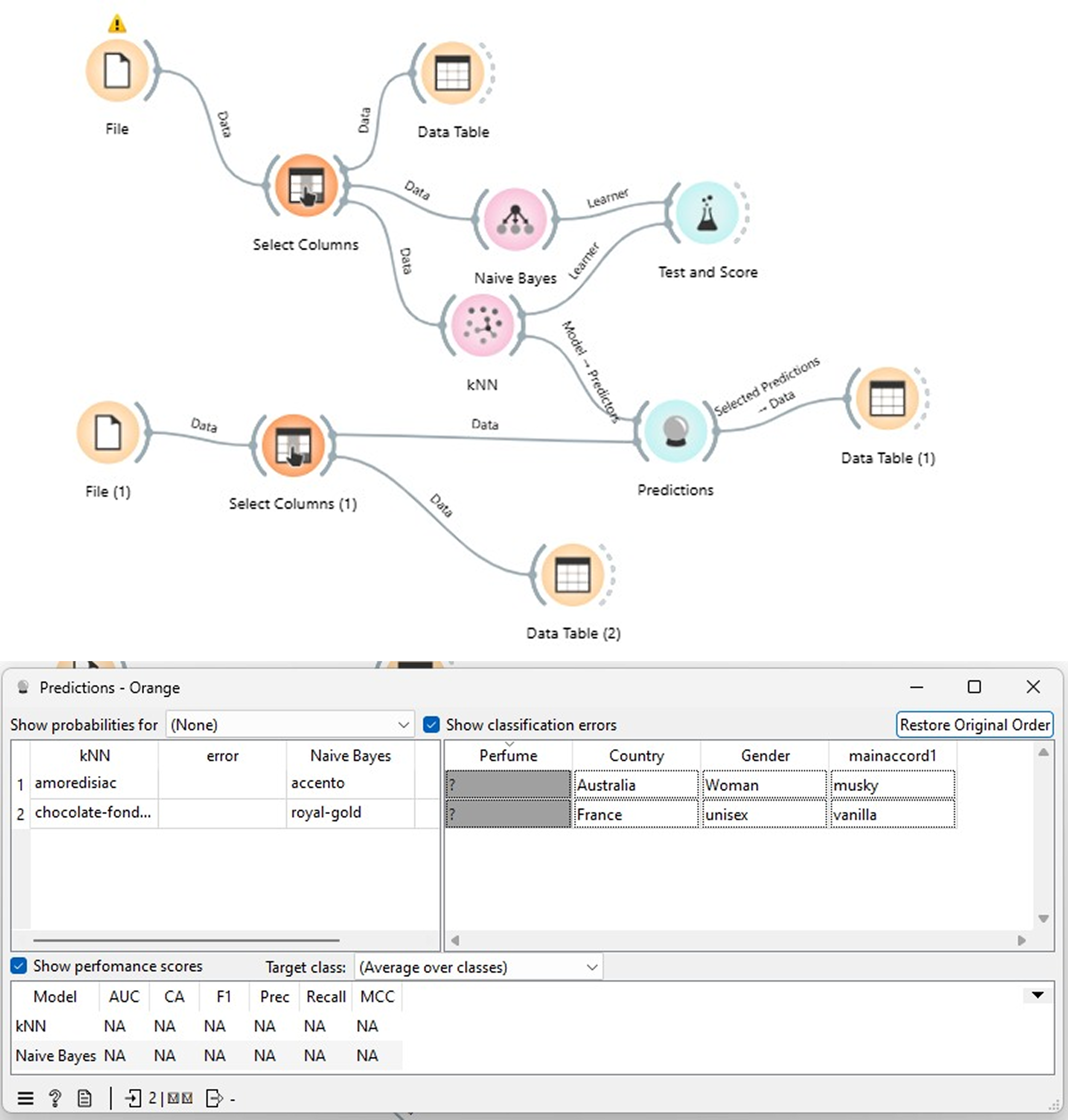
Task: Click the data table scroll-left arrow
Action: pyautogui.click(x=455, y=940)
